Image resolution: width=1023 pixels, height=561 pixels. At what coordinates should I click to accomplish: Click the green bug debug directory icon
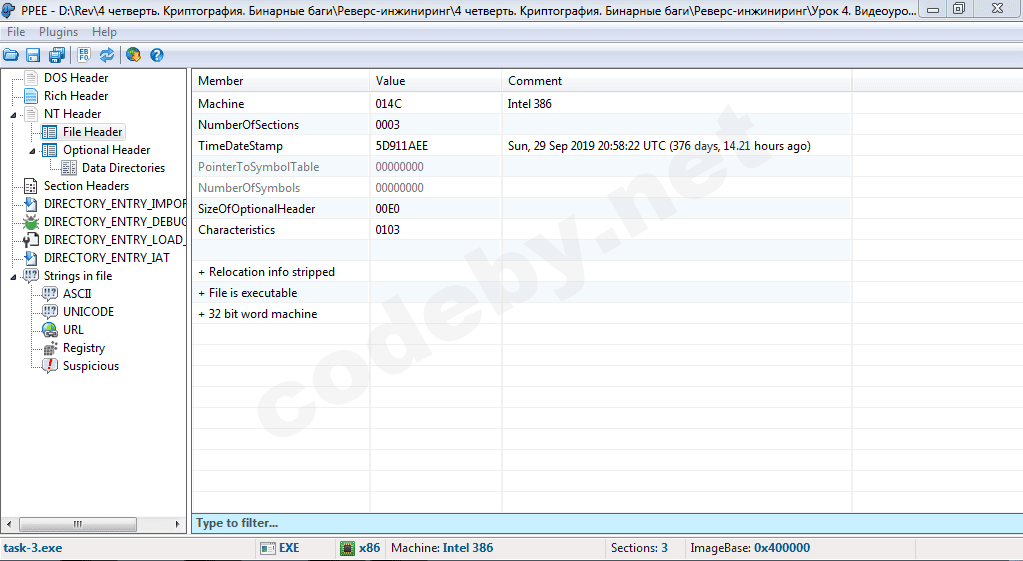pos(31,222)
